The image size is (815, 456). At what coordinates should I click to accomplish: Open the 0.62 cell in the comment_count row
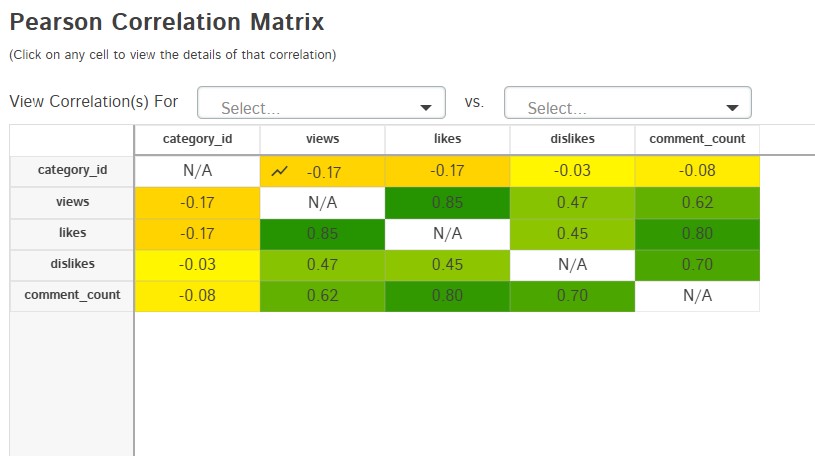pos(322,295)
